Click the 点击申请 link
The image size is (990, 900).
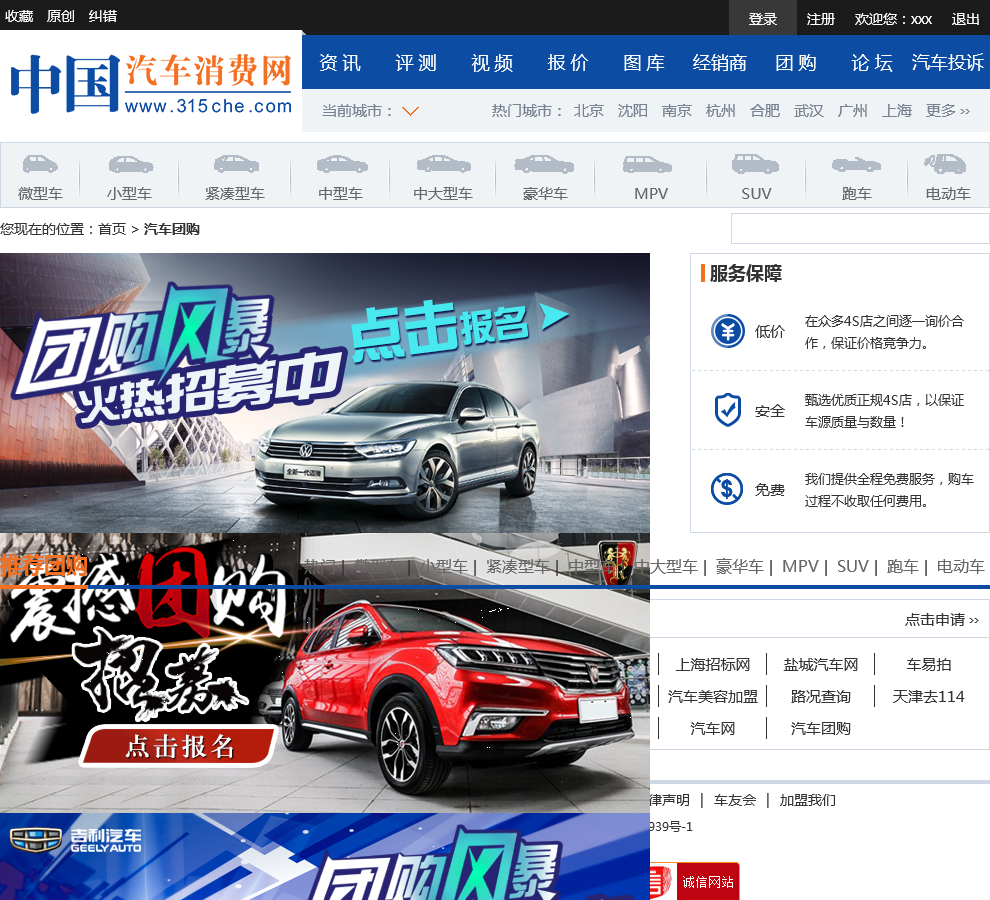(941, 620)
